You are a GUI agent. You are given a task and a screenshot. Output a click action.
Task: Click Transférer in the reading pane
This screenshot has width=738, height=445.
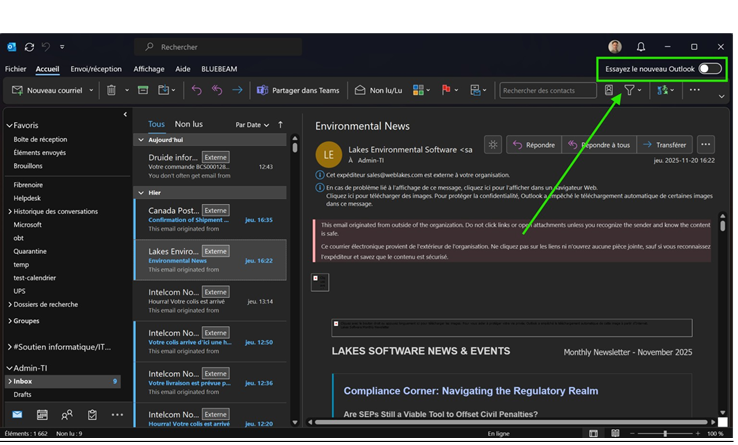click(x=665, y=145)
